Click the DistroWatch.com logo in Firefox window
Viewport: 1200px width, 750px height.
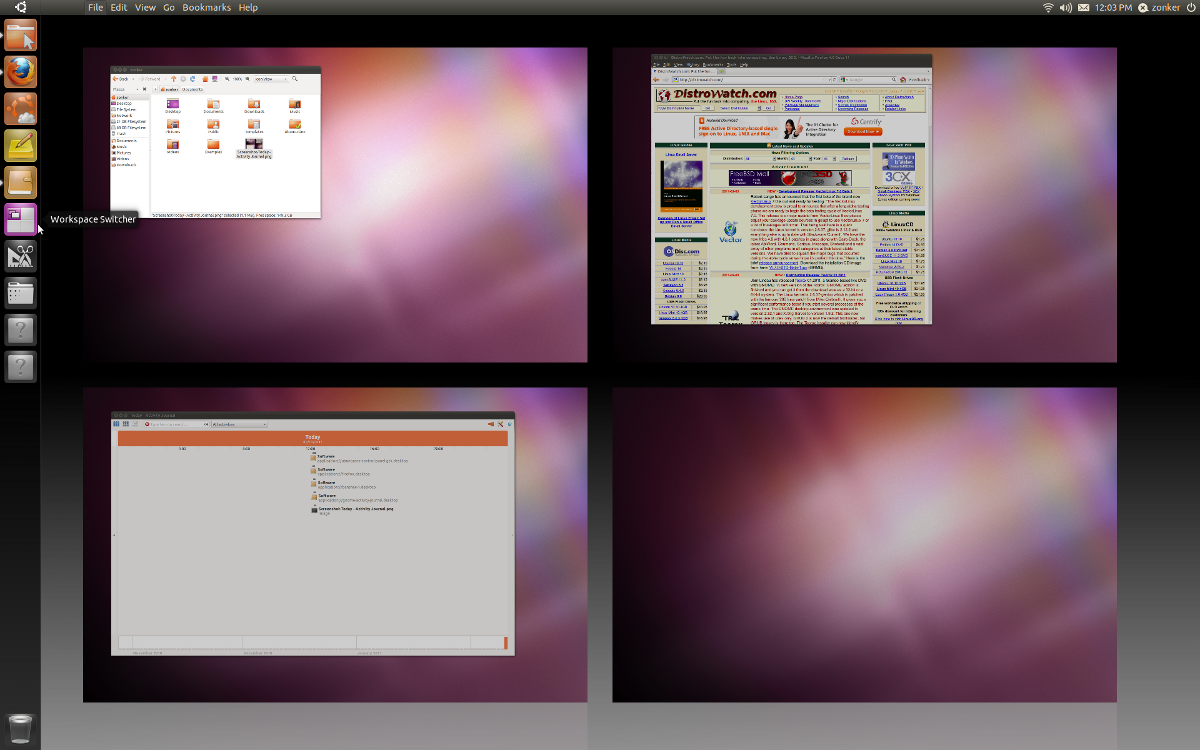coord(716,97)
